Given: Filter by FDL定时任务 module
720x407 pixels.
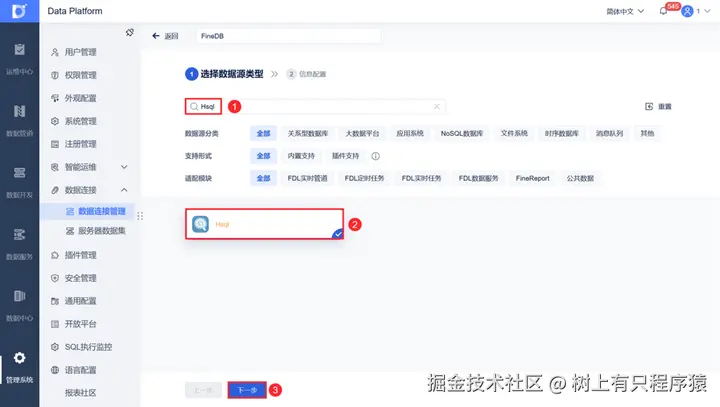Looking at the screenshot, I should pyautogui.click(x=364, y=178).
